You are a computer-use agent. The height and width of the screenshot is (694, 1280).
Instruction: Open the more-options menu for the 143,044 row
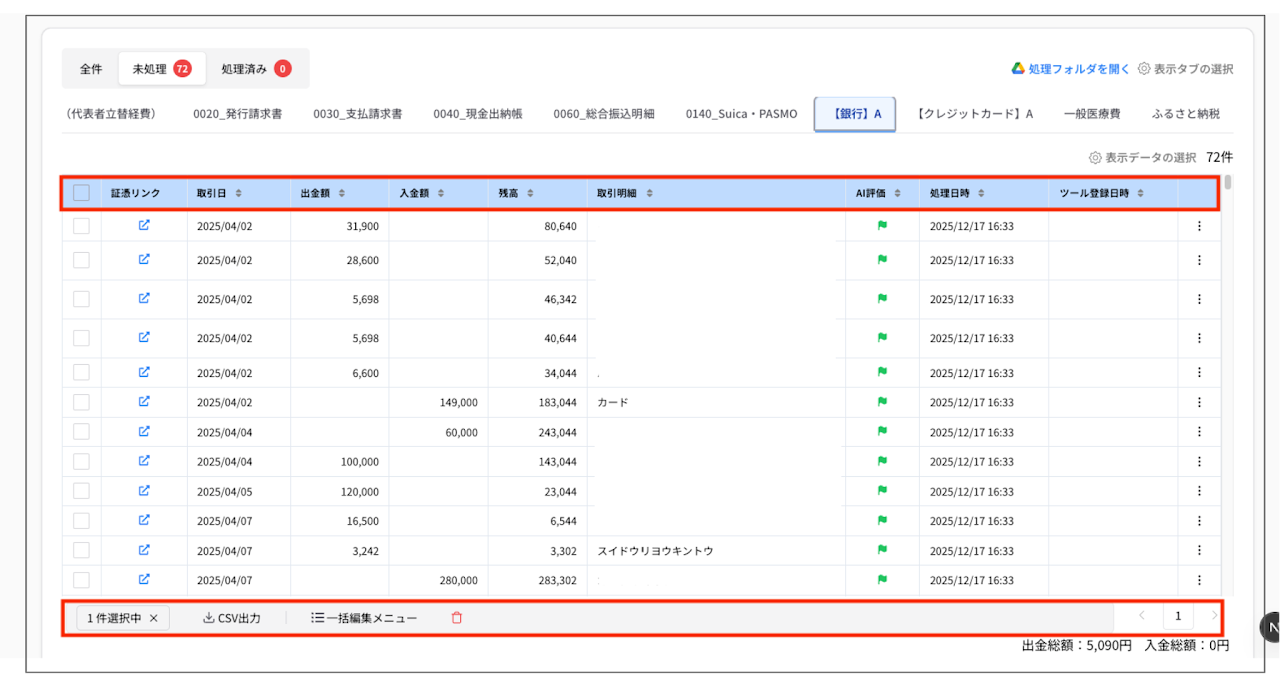tap(1199, 461)
